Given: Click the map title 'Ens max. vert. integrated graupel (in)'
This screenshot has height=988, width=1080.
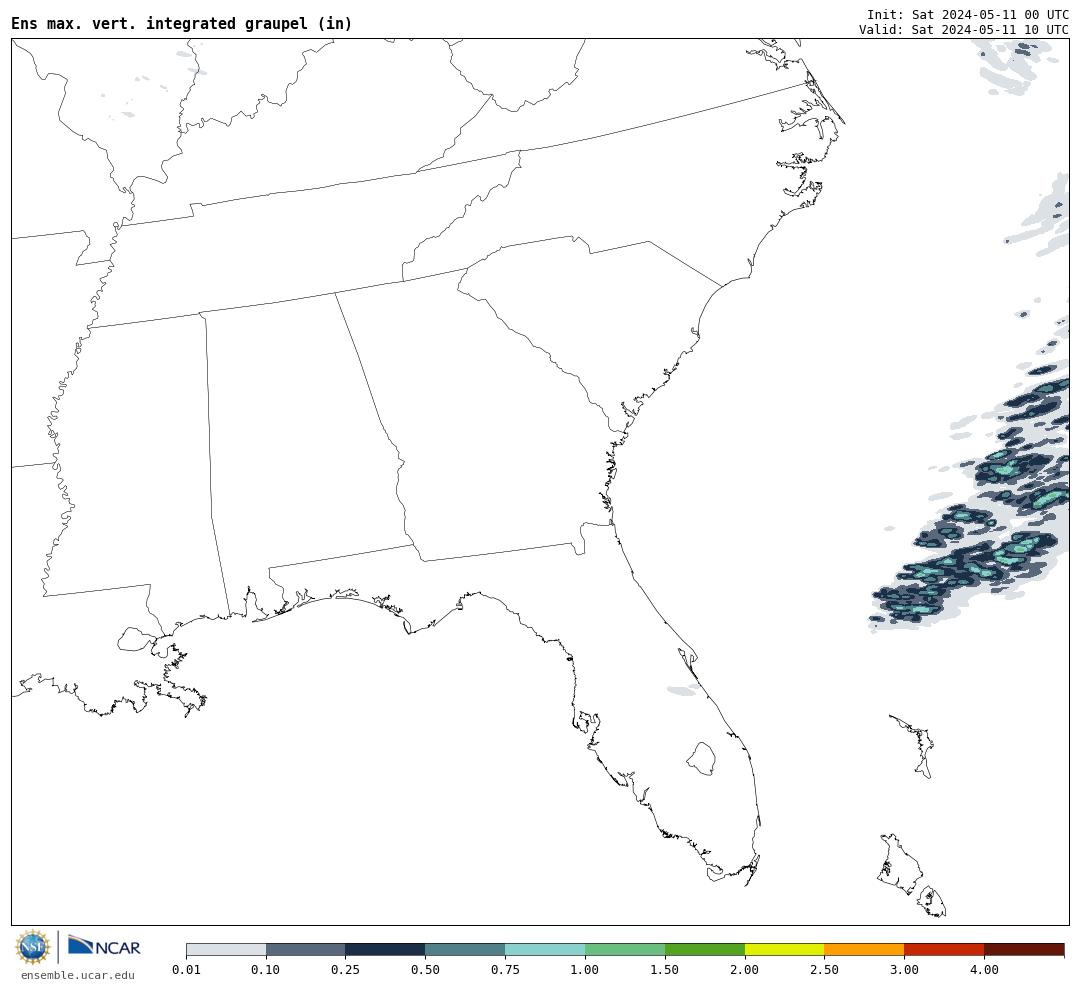Looking at the screenshot, I should click(x=181, y=23).
